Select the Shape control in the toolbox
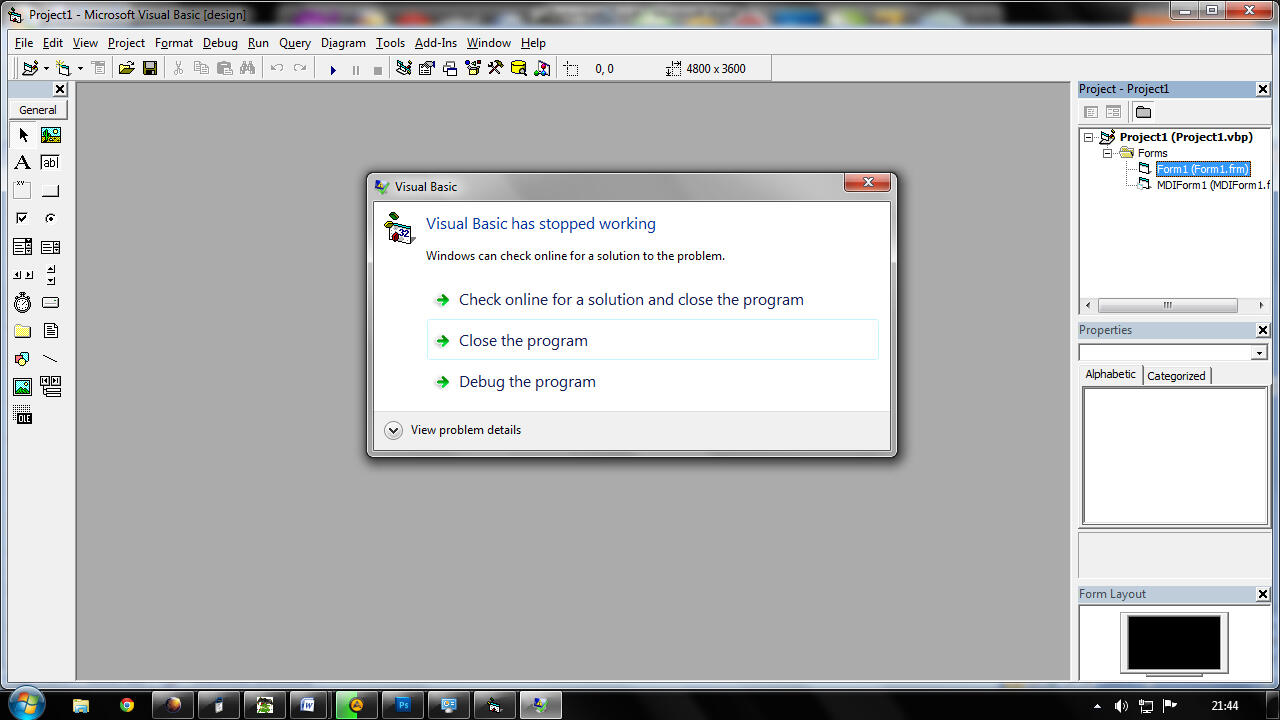The height and width of the screenshot is (720, 1280). click(23, 359)
